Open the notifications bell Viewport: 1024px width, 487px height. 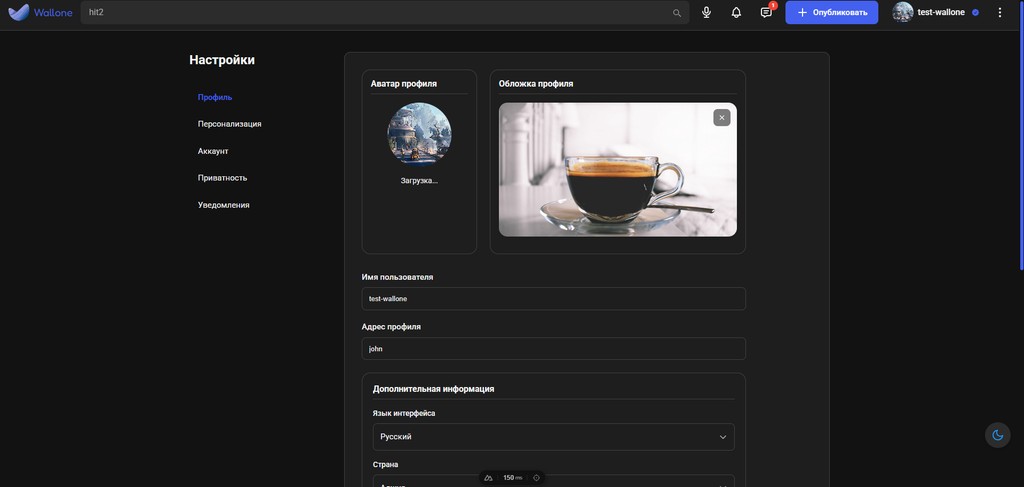click(736, 12)
